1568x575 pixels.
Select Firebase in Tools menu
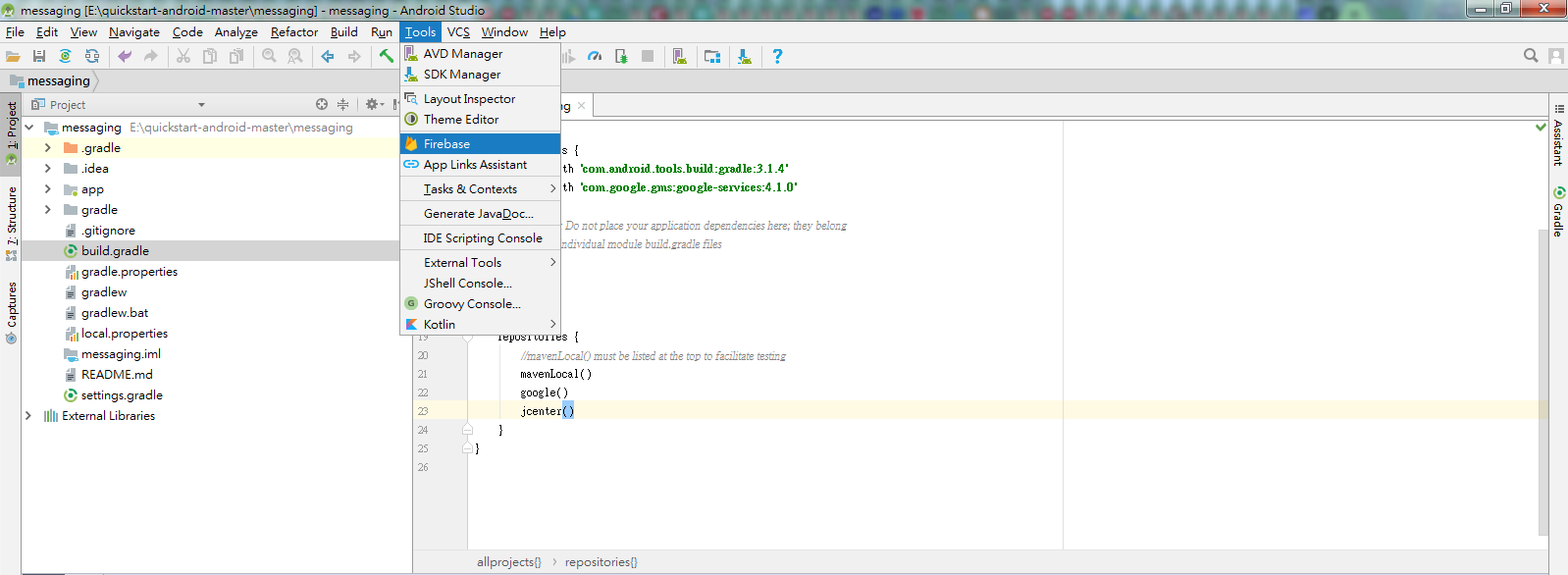(x=480, y=144)
